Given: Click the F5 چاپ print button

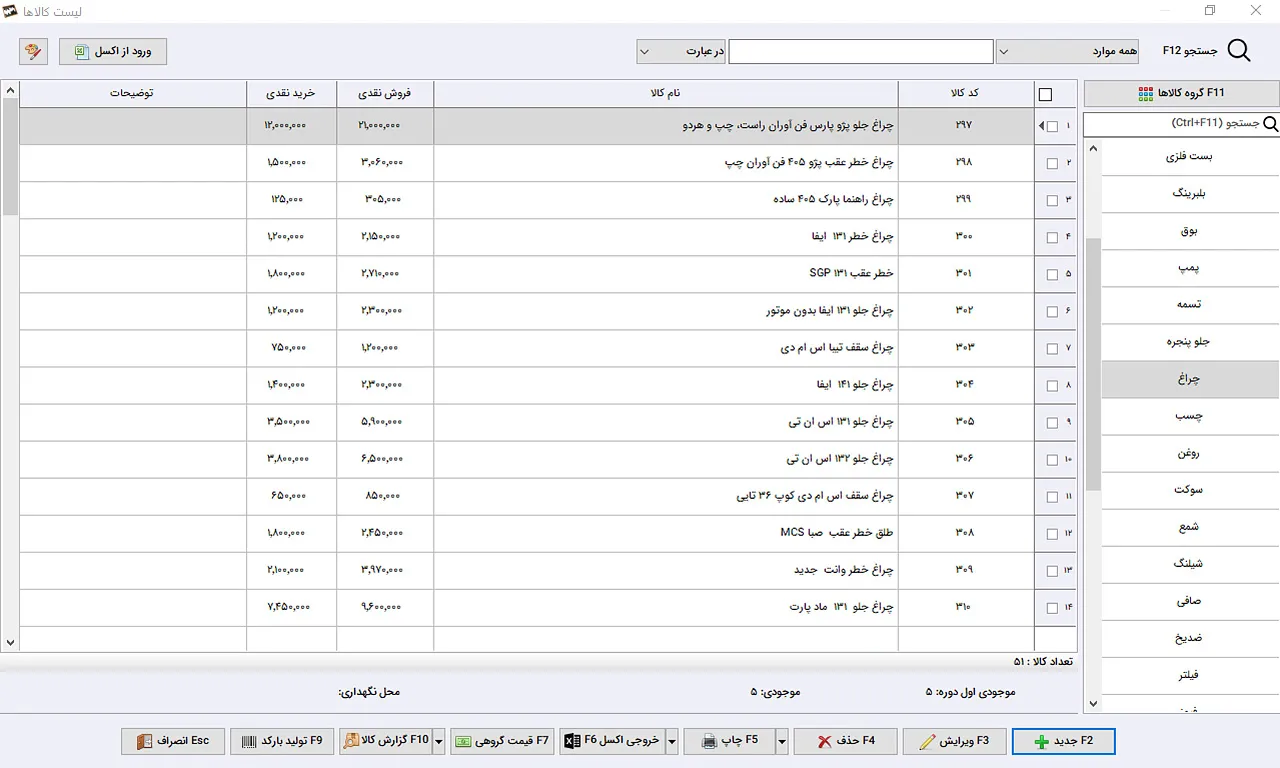Looking at the screenshot, I should coord(729,741).
